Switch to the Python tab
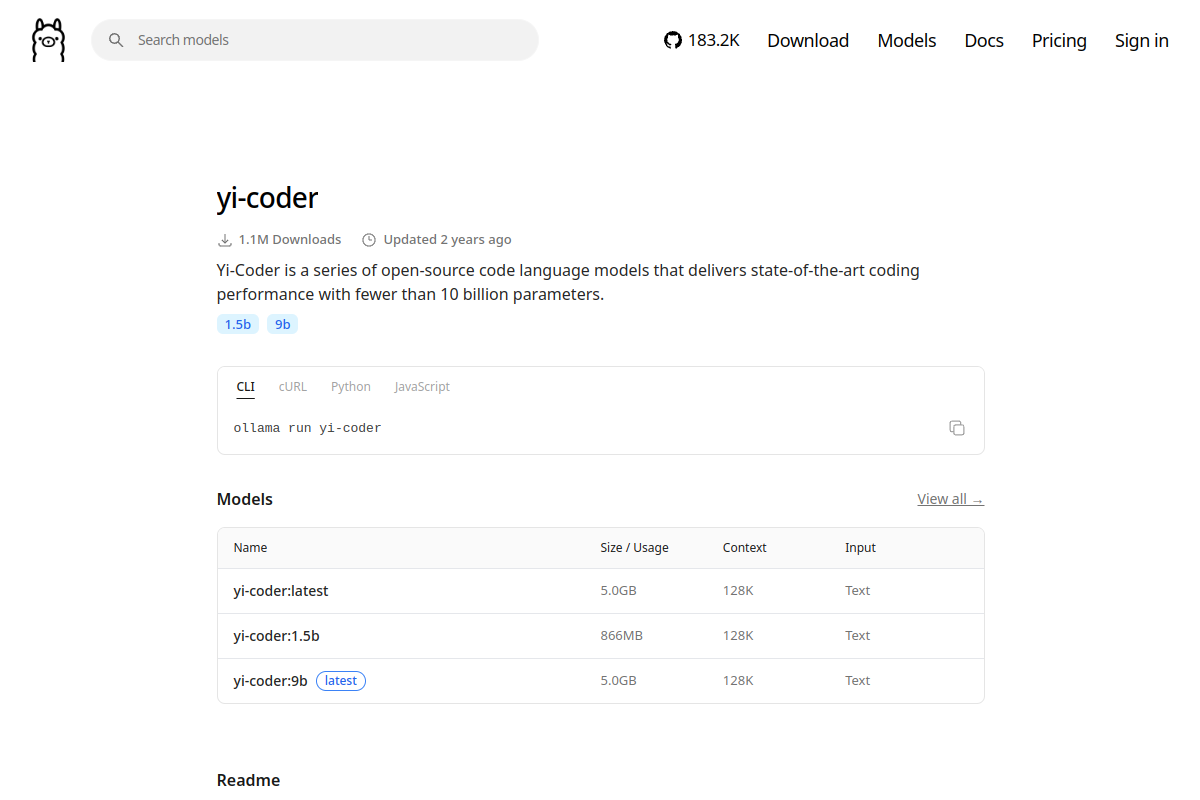Screen dimensions: 1200x800 351,387
